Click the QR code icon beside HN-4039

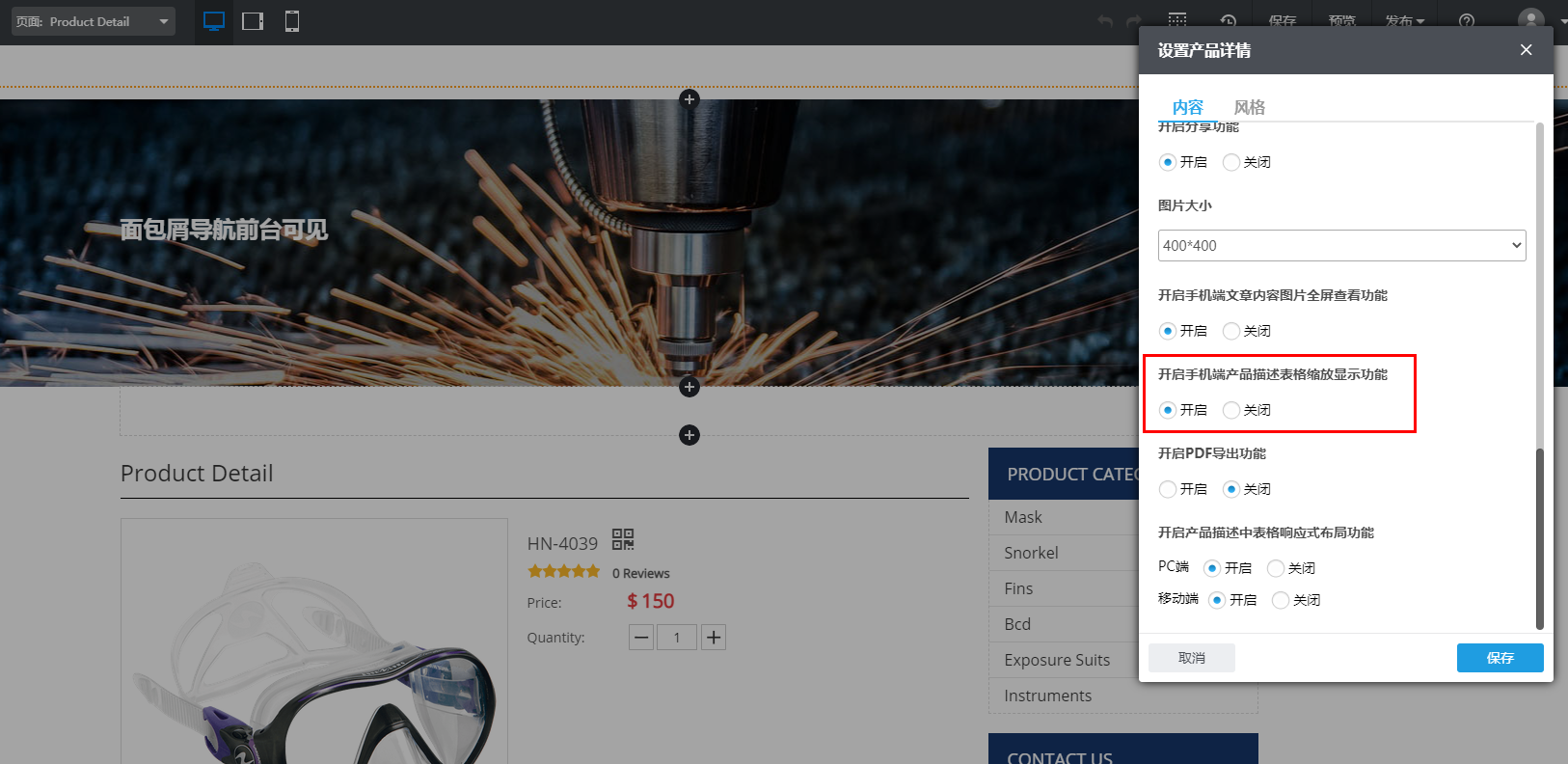[623, 539]
